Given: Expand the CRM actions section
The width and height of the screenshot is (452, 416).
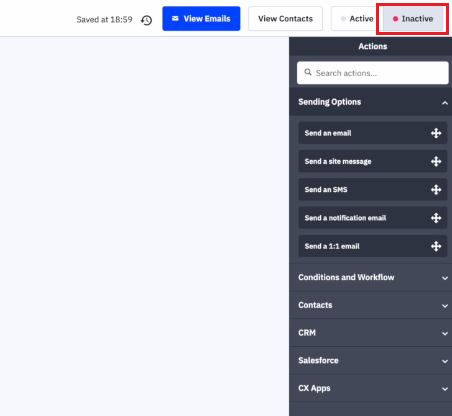Looking at the screenshot, I should click(x=370, y=333).
